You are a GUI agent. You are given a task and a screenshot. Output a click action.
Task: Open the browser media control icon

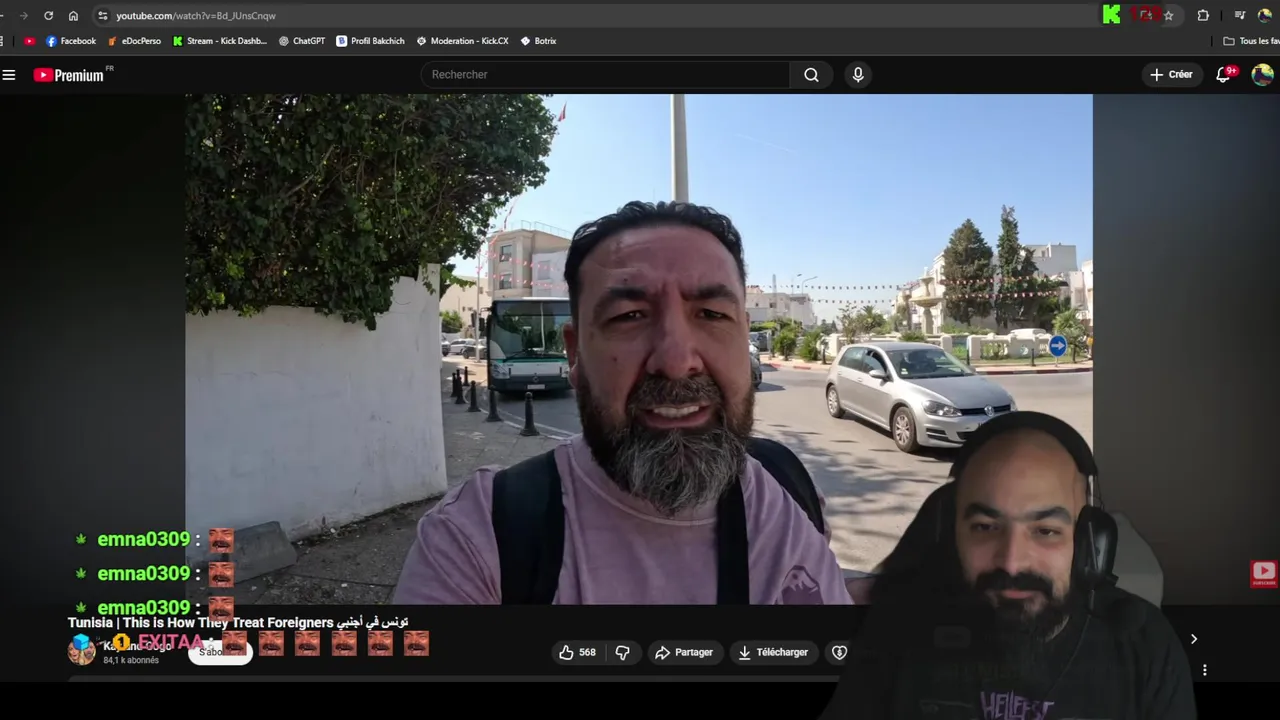[1239, 15]
